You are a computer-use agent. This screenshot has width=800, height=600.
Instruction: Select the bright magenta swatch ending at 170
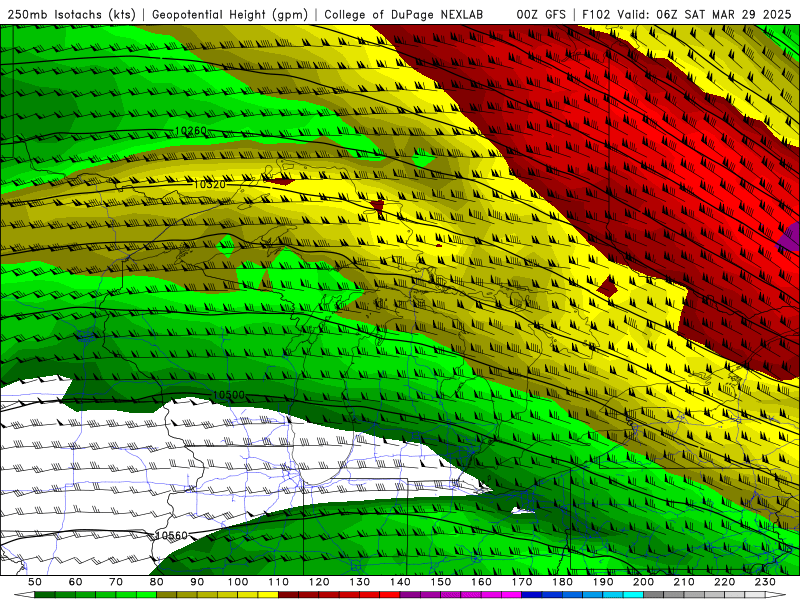coord(511,594)
